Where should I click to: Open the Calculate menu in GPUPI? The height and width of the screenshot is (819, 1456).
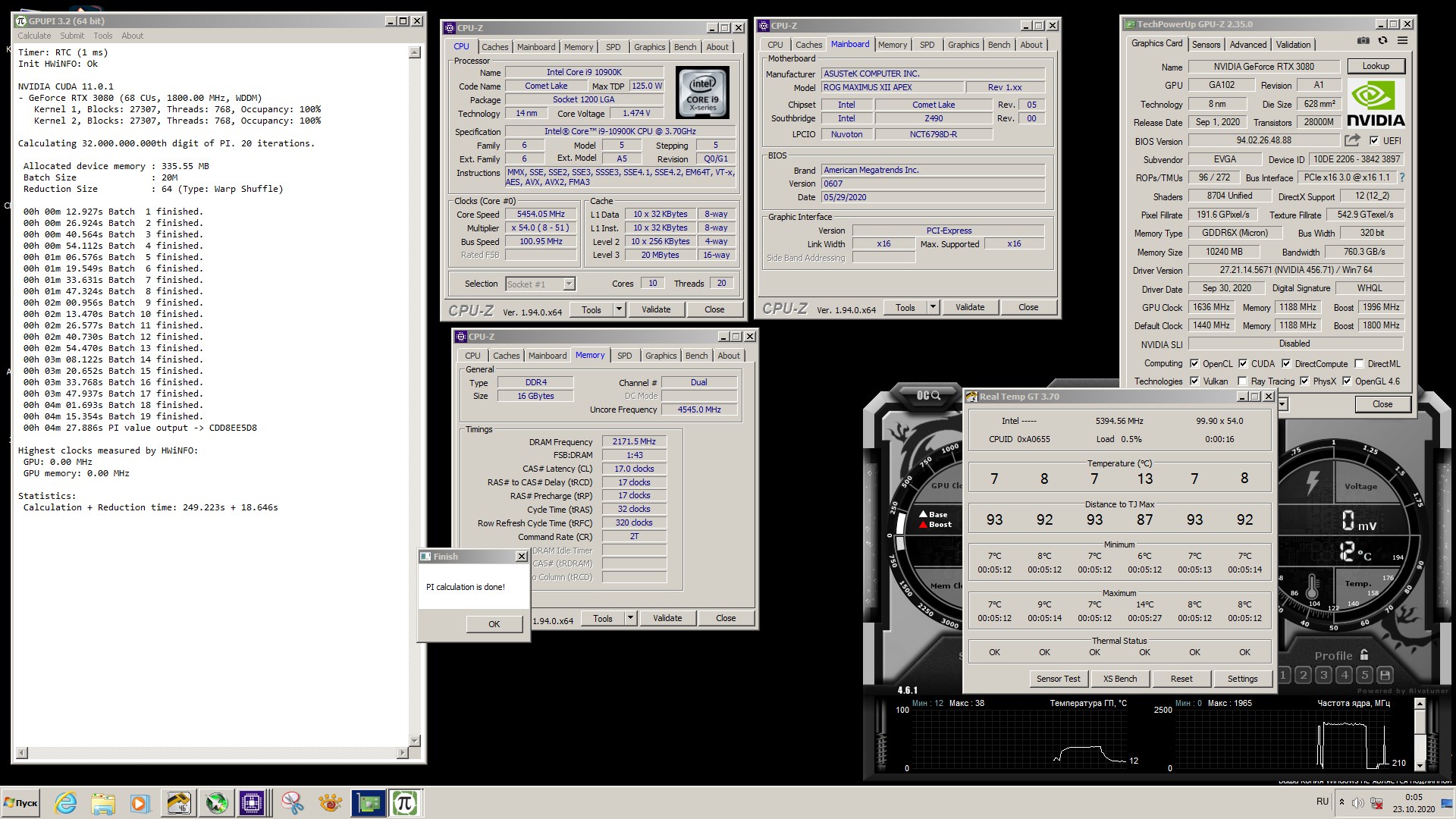click(x=34, y=36)
